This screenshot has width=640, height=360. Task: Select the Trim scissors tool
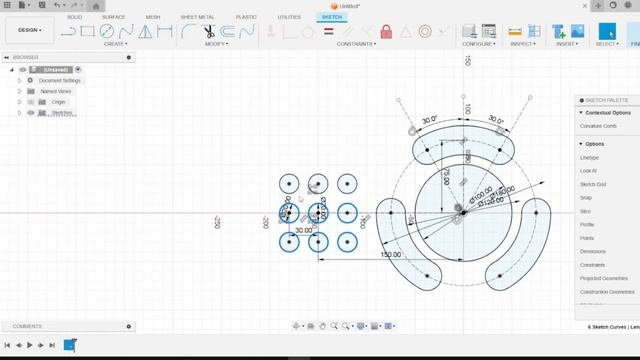pyautogui.click(x=209, y=31)
